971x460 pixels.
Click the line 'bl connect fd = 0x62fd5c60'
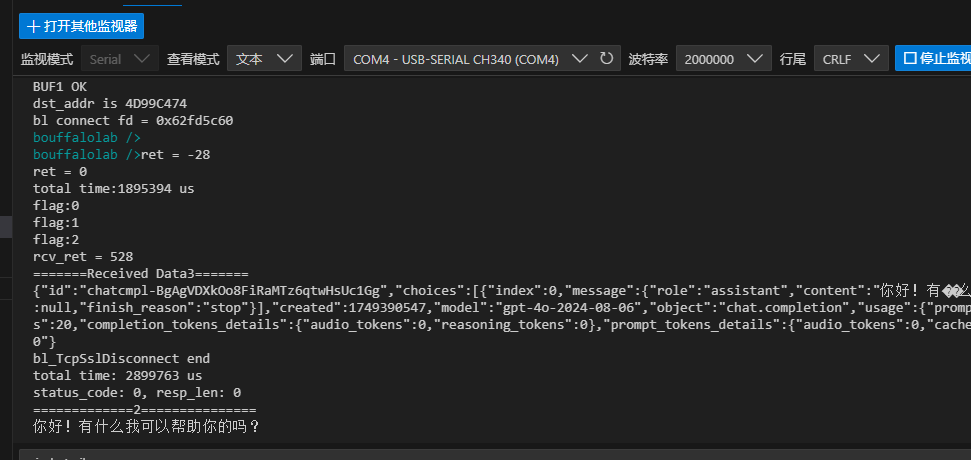click(133, 121)
